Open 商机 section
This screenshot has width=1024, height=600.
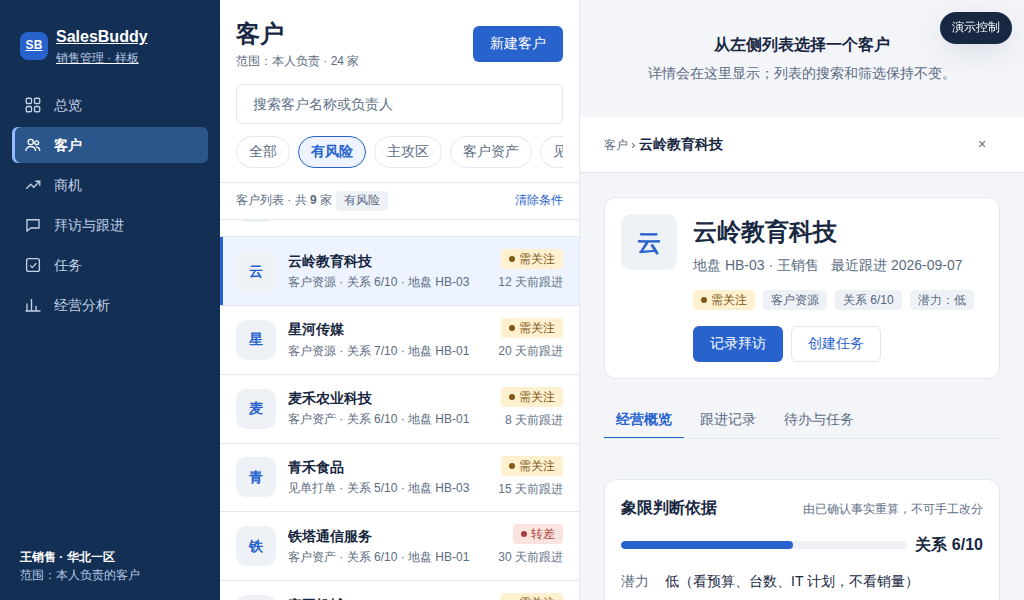(110, 185)
